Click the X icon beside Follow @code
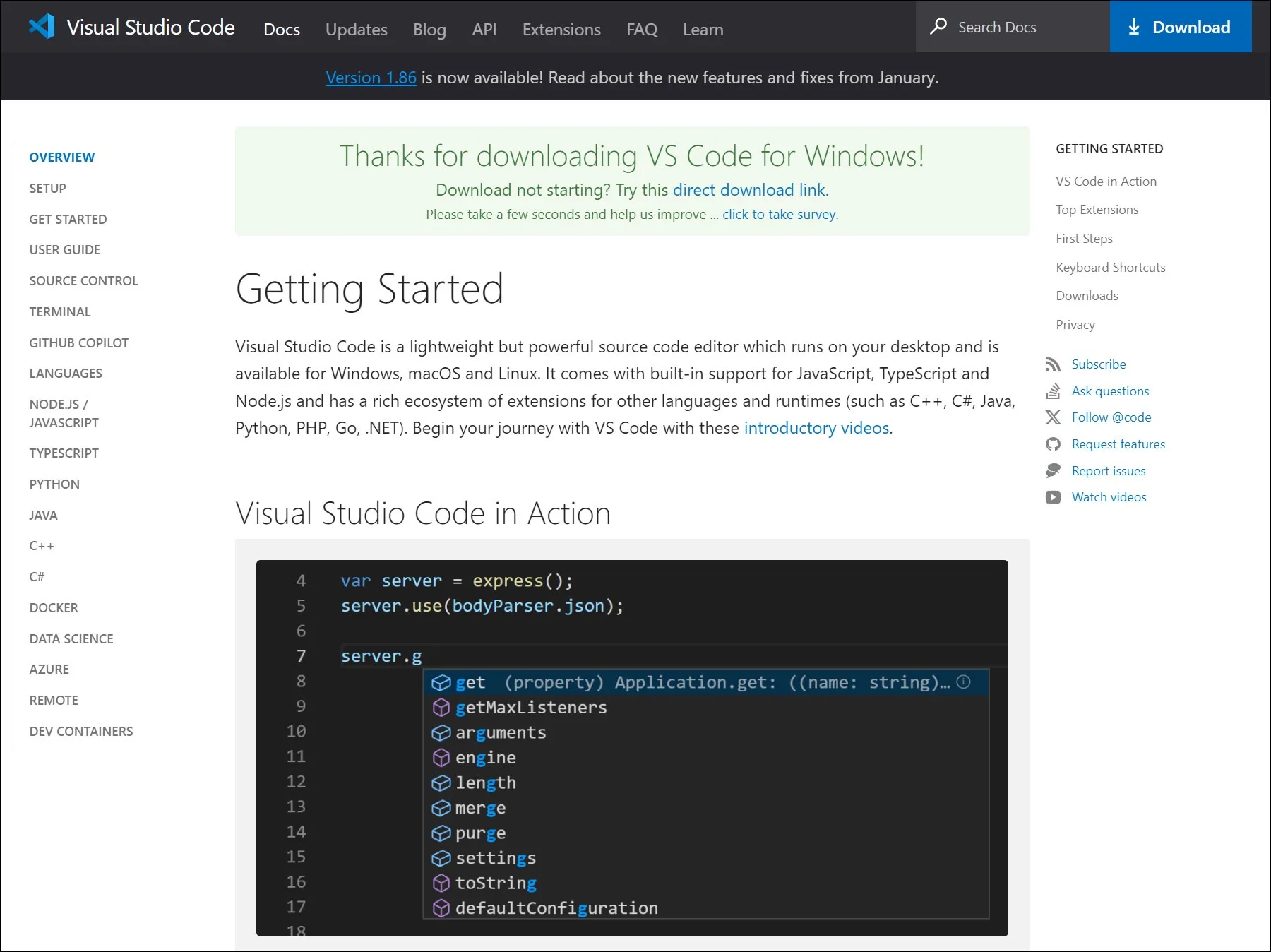Viewport: 1271px width, 952px height. pos(1053,417)
